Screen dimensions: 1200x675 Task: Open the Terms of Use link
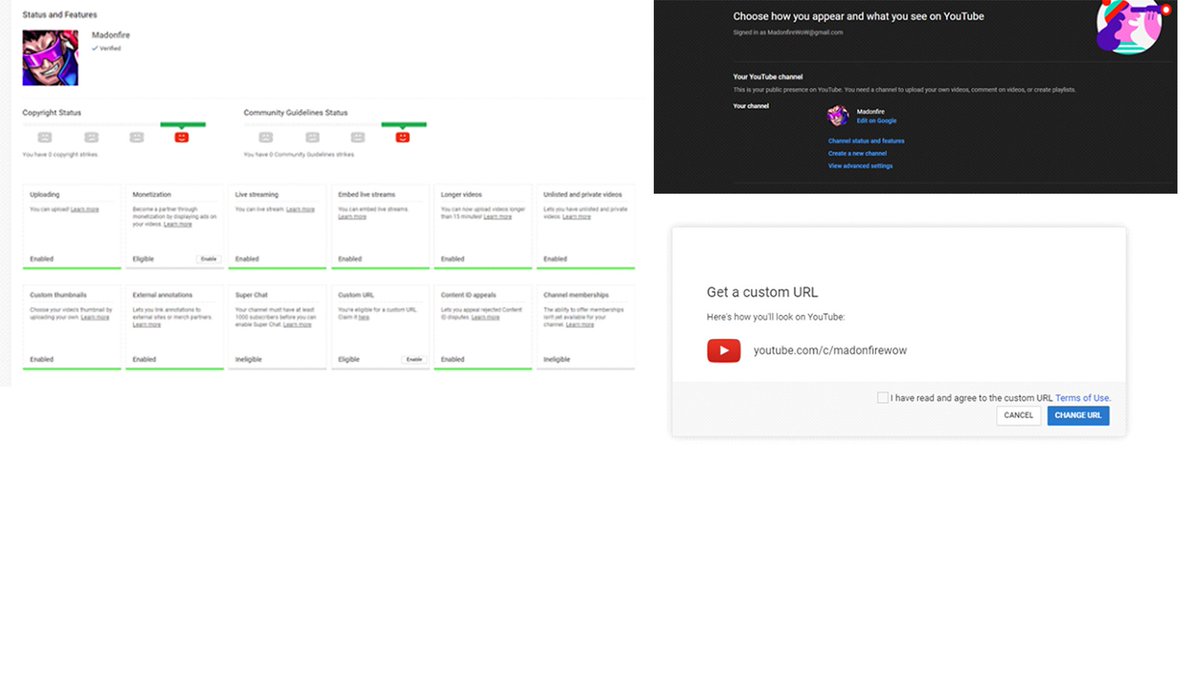click(1082, 398)
